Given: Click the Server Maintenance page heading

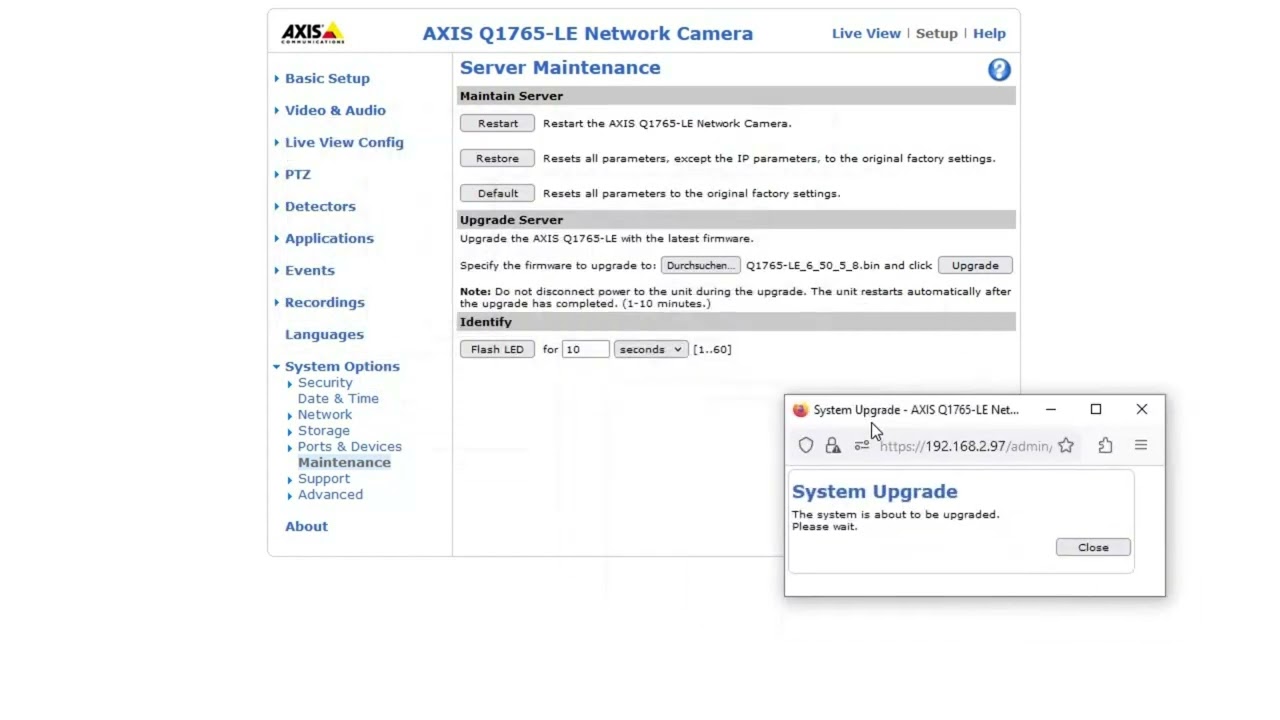Looking at the screenshot, I should click(x=560, y=67).
